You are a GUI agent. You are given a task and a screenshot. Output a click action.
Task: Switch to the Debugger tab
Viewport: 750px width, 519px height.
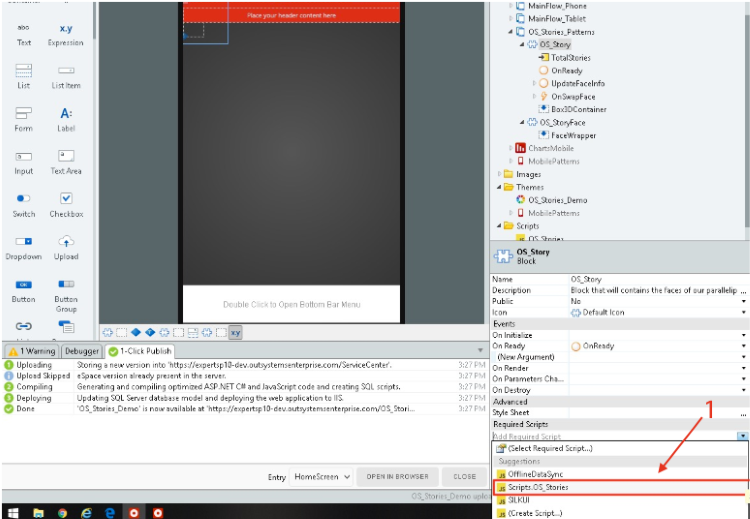(82, 351)
